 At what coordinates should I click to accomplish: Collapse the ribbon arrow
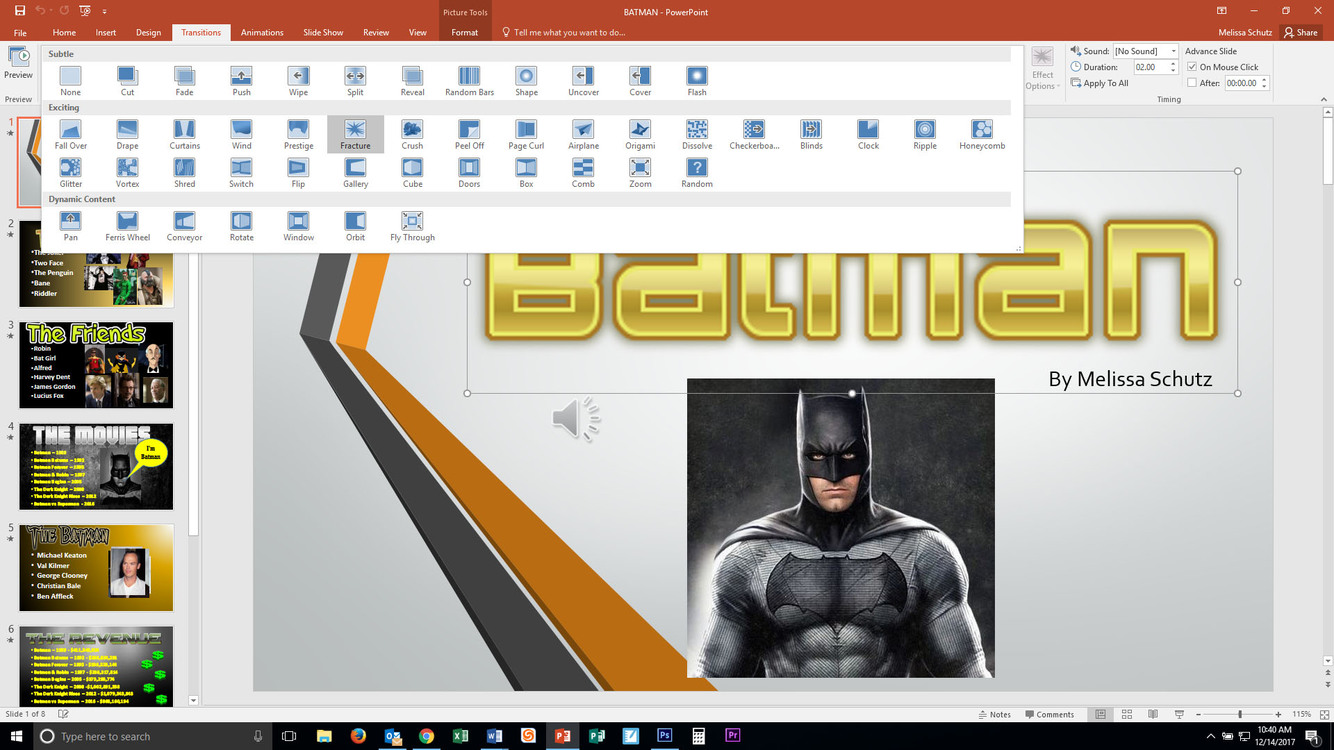(1325, 99)
